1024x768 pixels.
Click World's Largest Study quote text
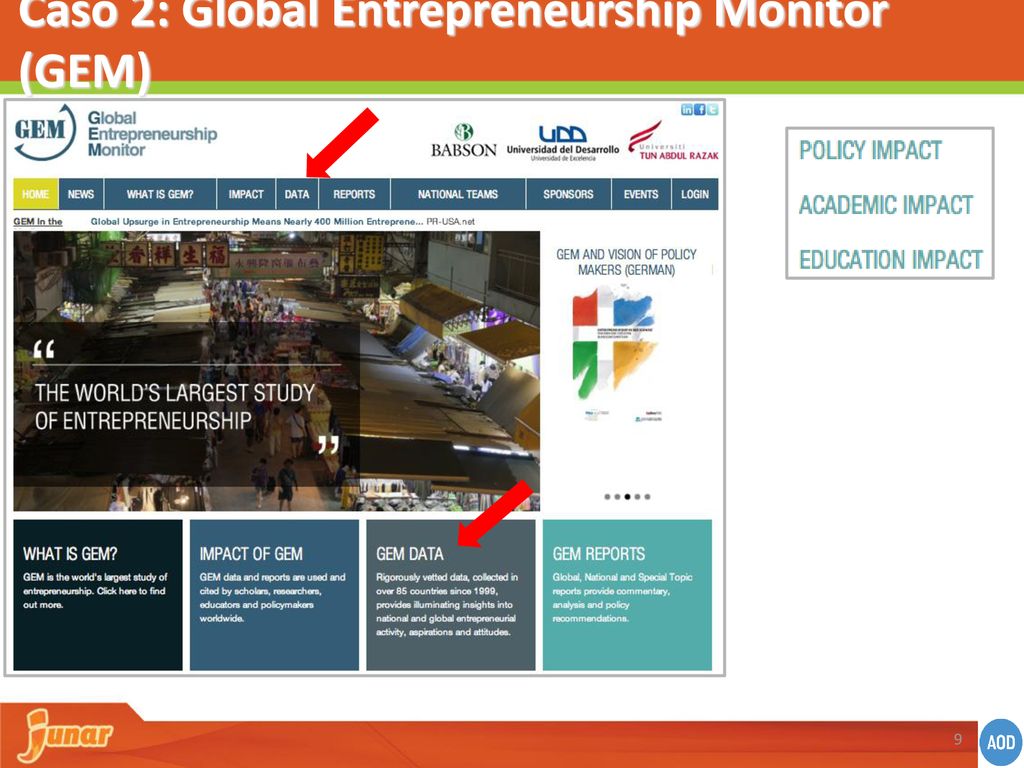point(175,406)
